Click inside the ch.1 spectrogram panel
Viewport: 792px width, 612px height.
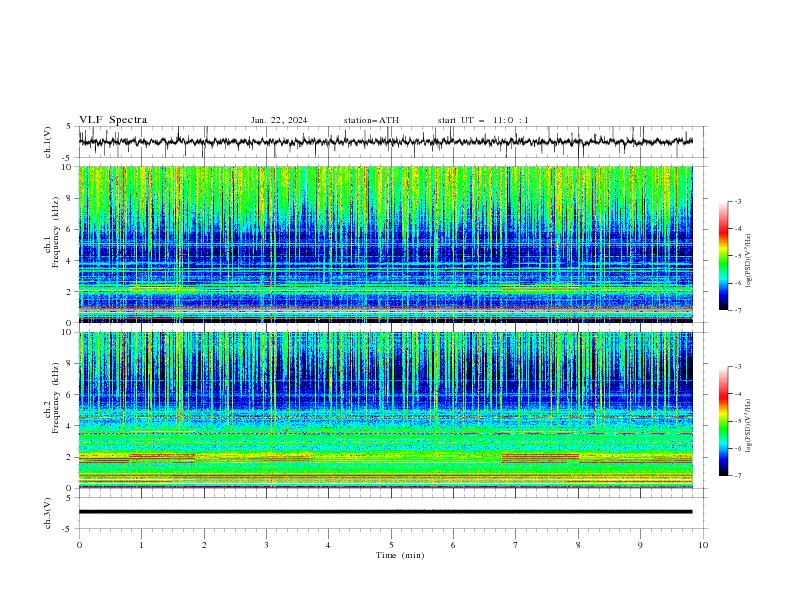pyautogui.click(x=385, y=244)
